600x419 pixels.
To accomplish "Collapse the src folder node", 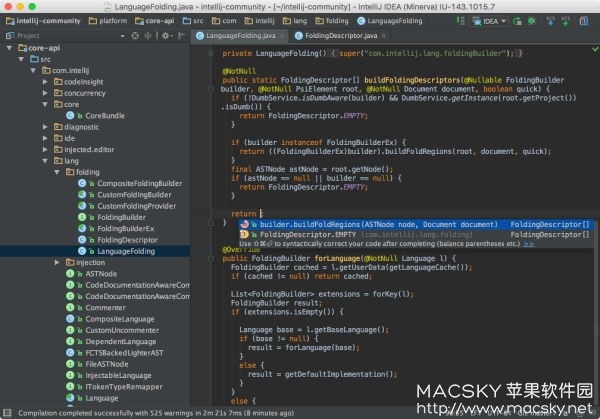I will pos(21,59).
